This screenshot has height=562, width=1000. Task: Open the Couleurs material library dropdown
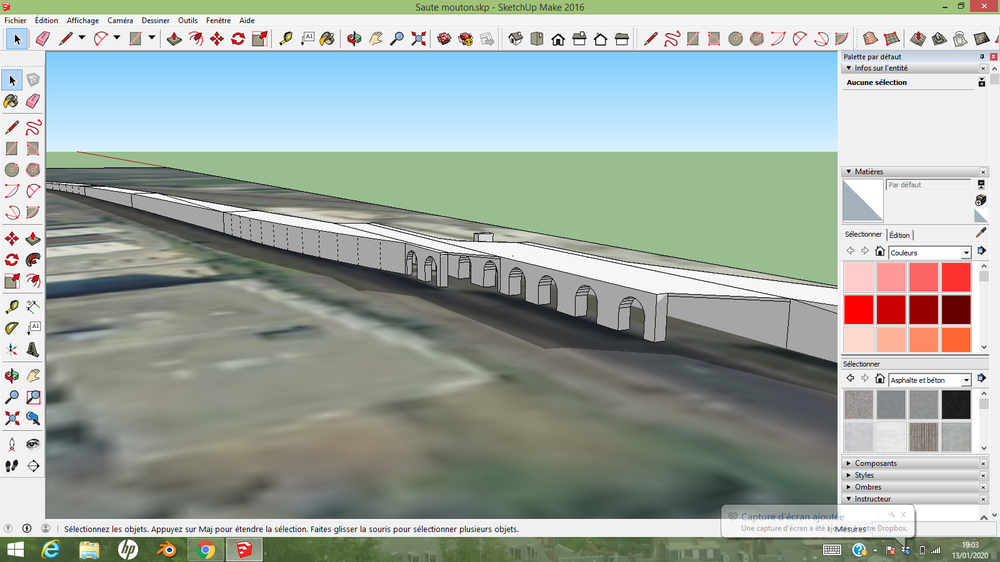966,253
